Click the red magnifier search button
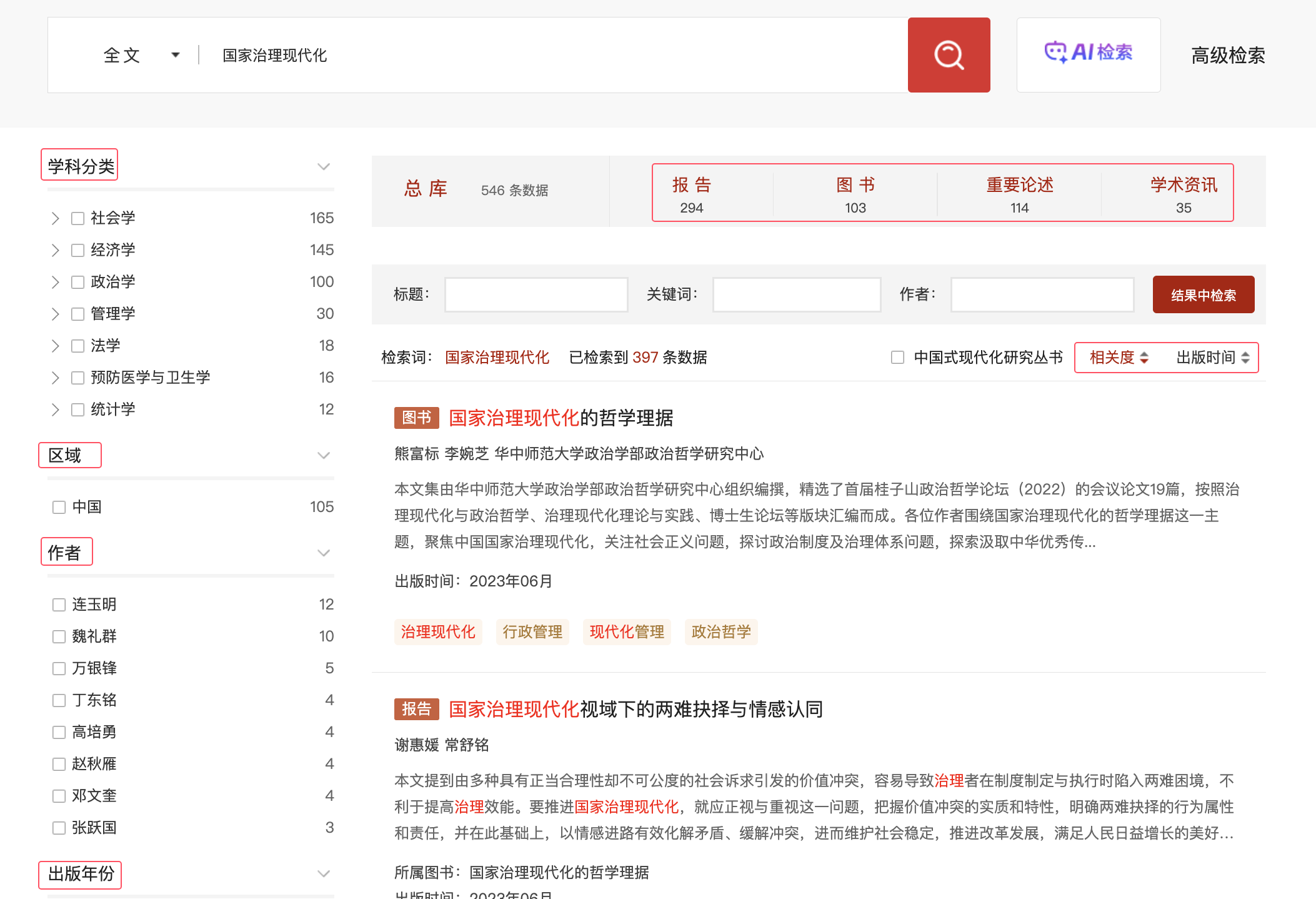Image resolution: width=1316 pixels, height=899 pixels. tap(949, 55)
